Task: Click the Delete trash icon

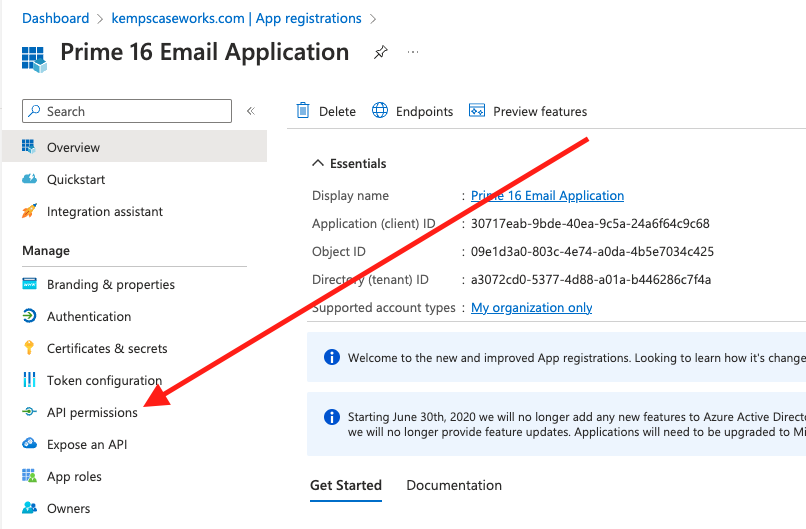Action: (303, 111)
